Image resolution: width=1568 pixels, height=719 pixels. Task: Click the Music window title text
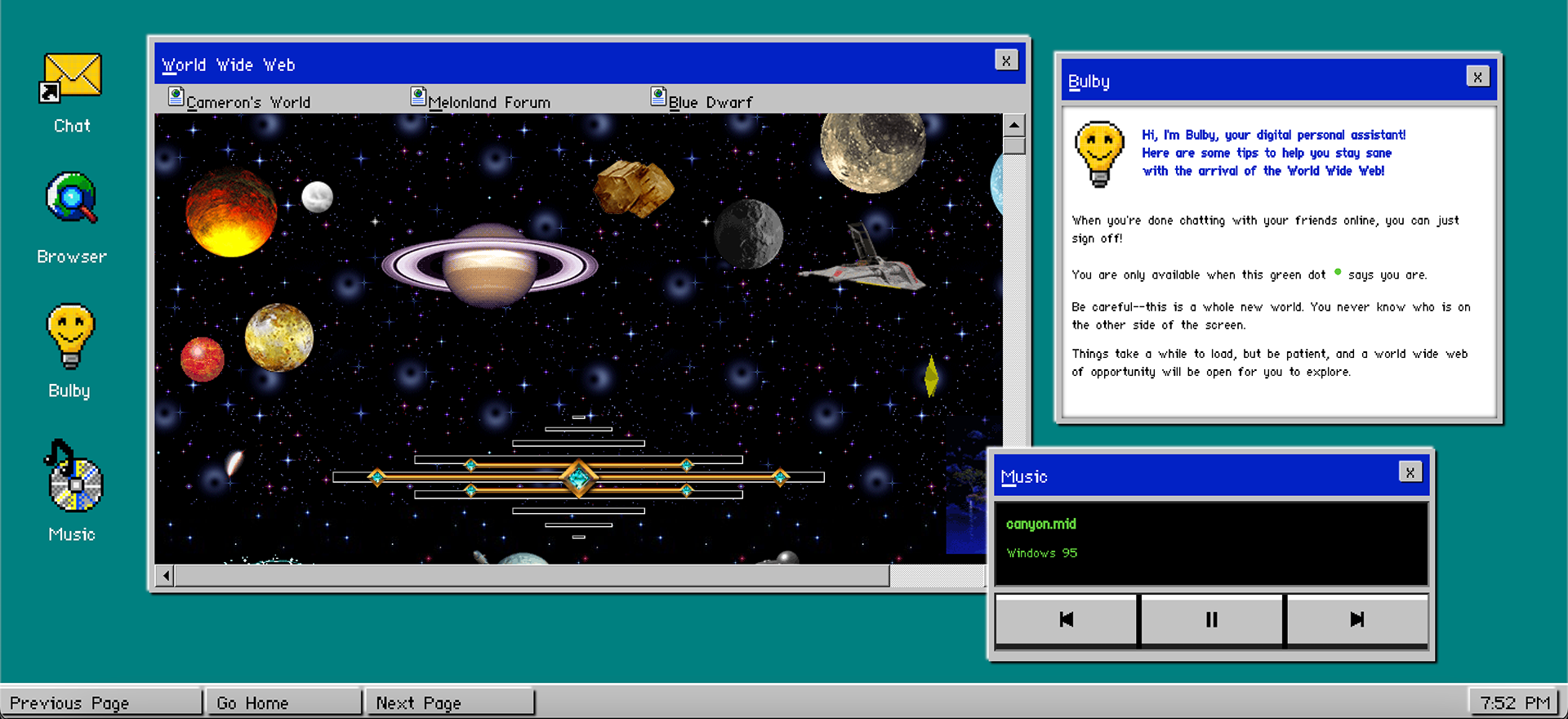[x=1024, y=476]
